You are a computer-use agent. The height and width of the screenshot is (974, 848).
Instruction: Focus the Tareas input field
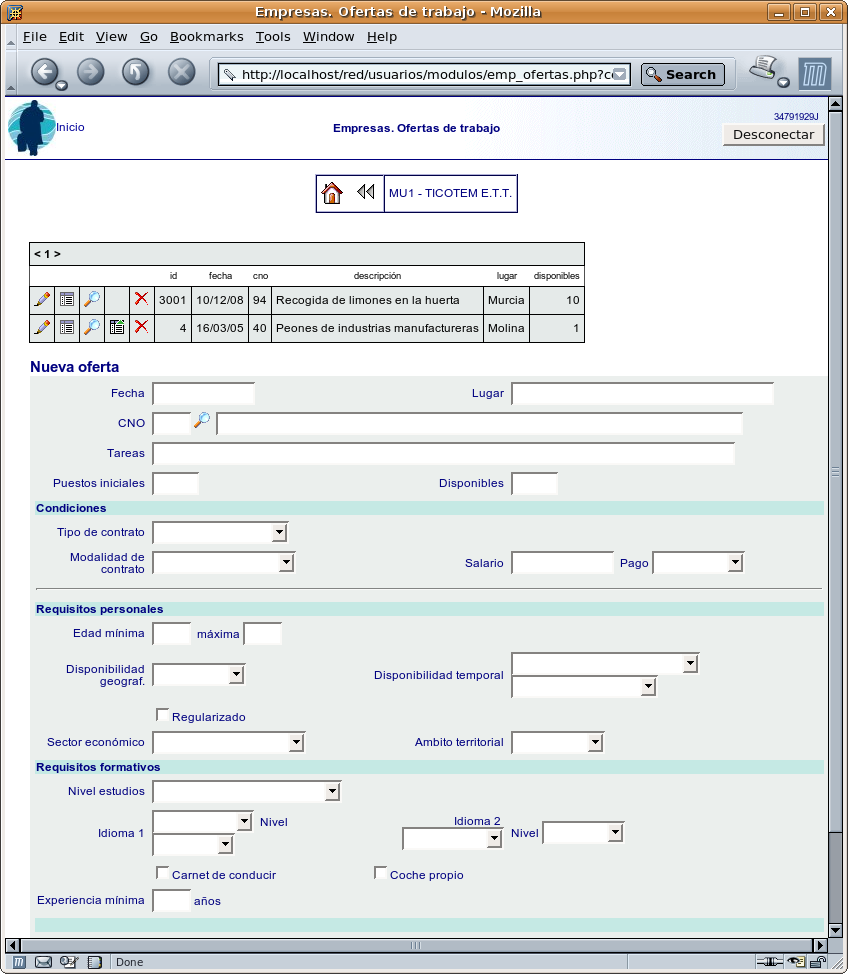[444, 453]
